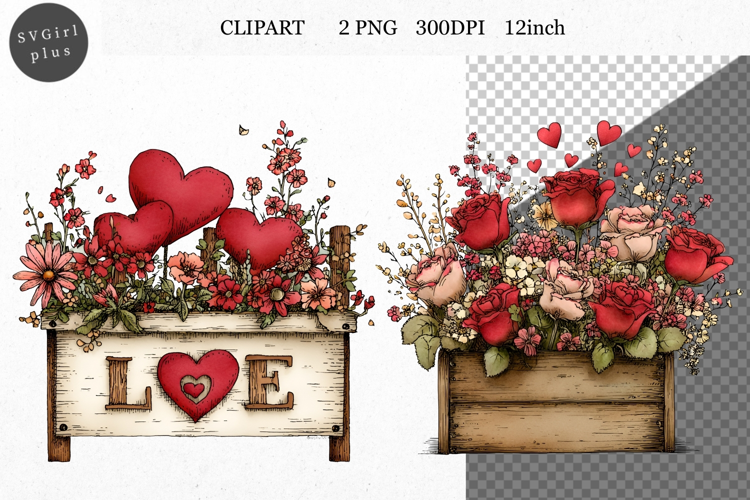
Task: Click the pink daisy on the white planter
Action: tap(44, 270)
